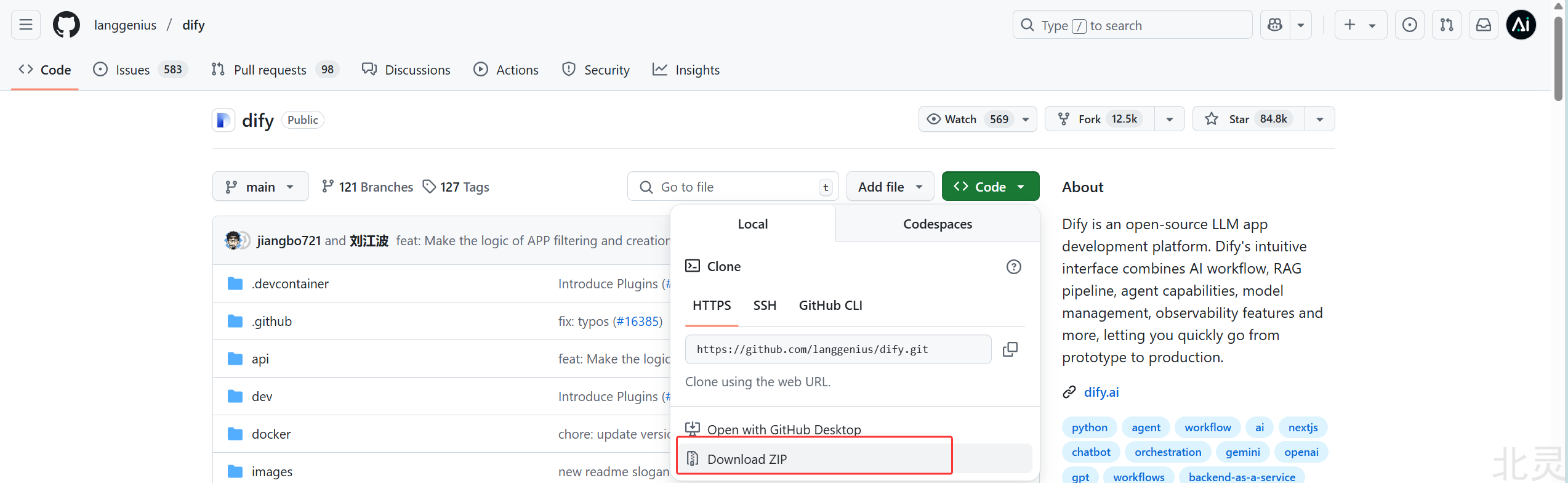The image size is (1568, 483).
Task: Click the agent topic tag
Action: [1146, 428]
